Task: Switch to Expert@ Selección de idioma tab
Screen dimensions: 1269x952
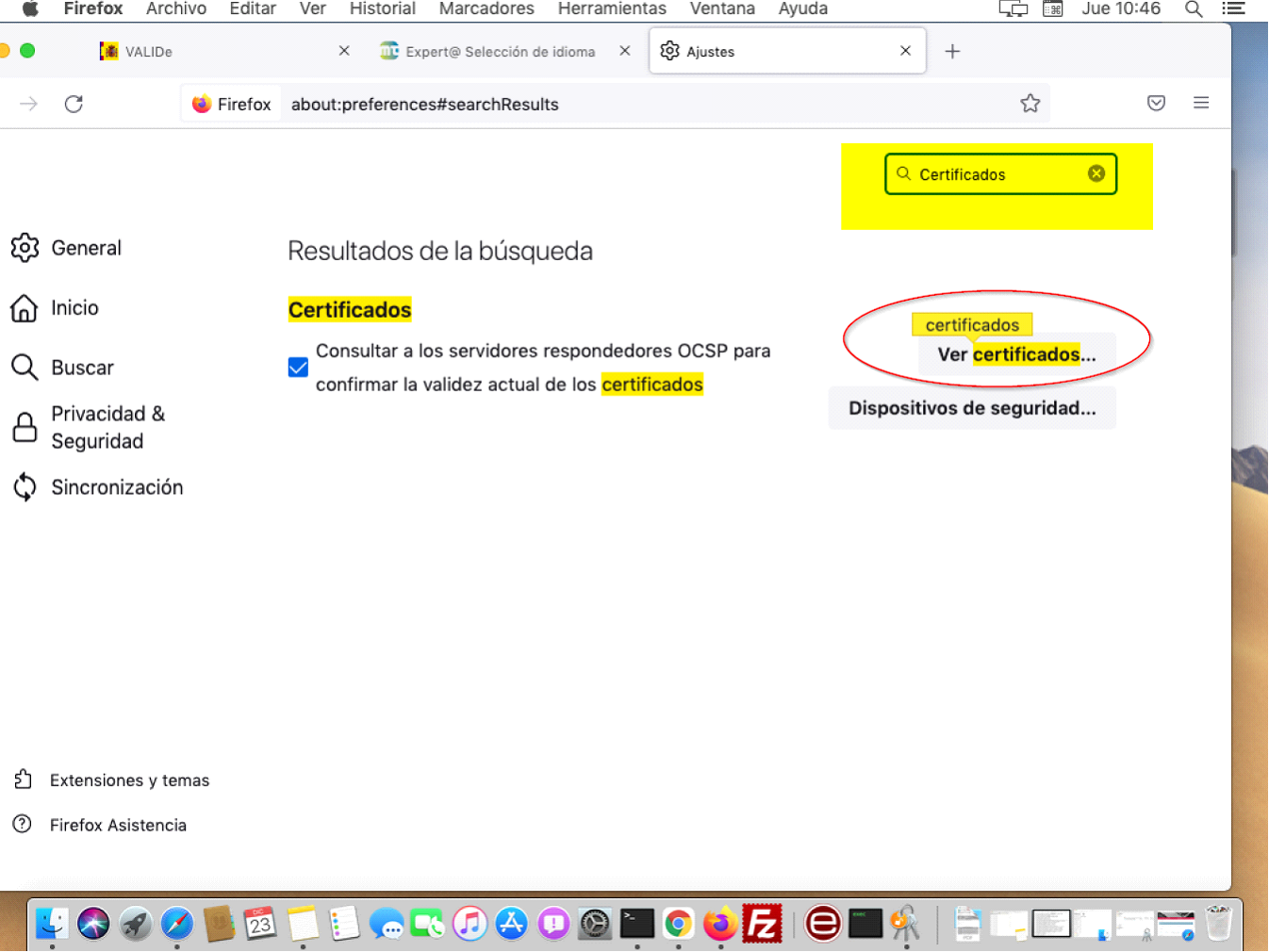Action: [500, 52]
